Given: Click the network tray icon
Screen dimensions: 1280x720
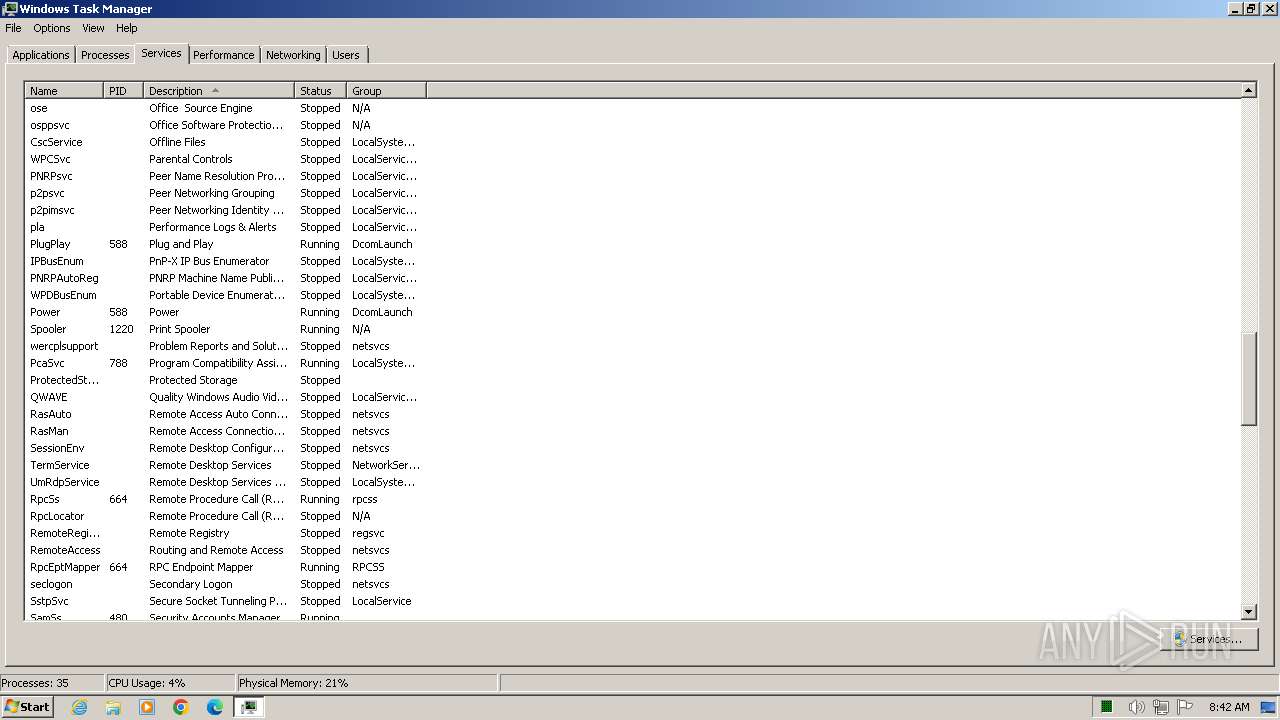Looking at the screenshot, I should click(x=1160, y=707).
